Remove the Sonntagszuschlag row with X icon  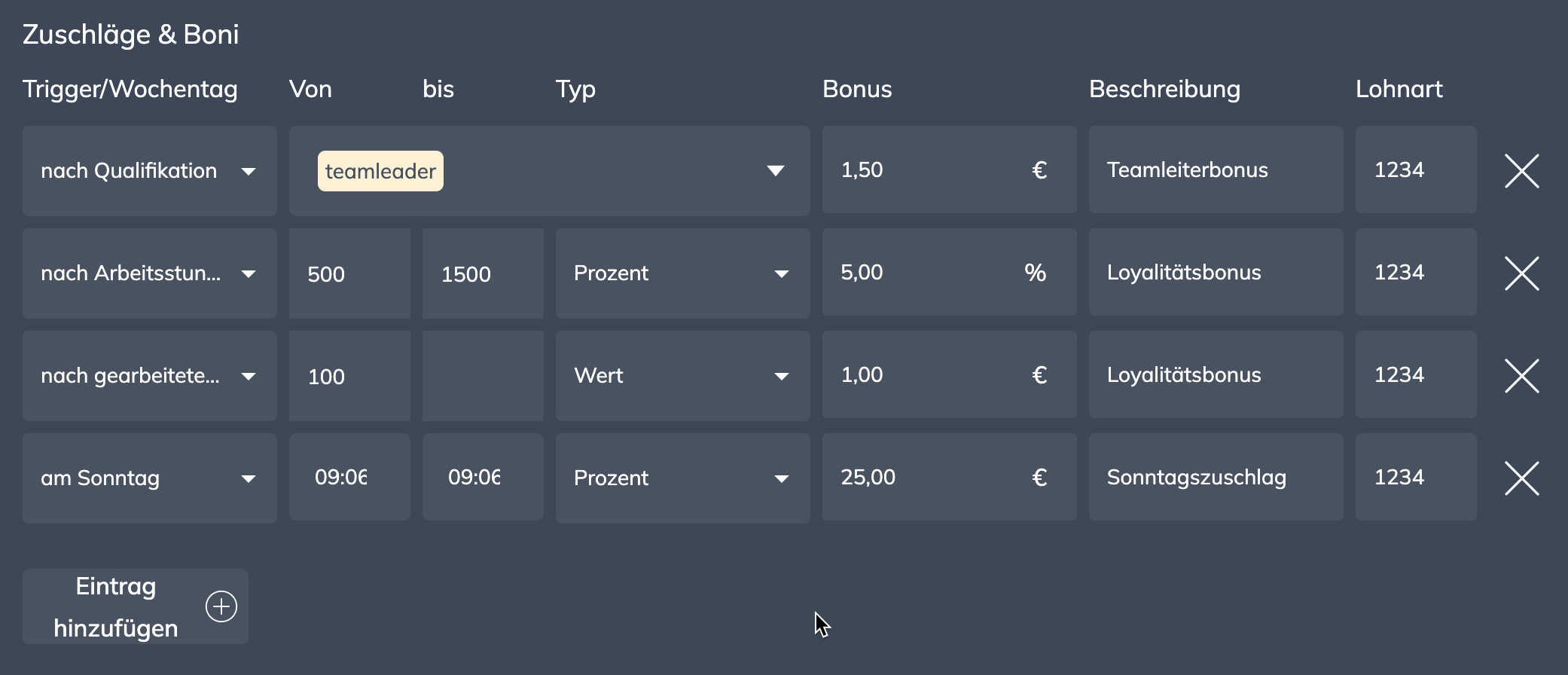(1521, 478)
